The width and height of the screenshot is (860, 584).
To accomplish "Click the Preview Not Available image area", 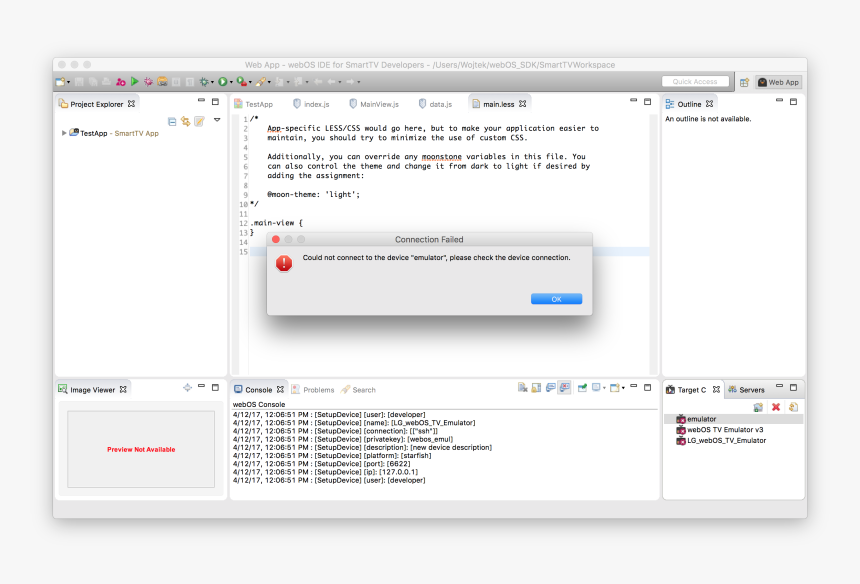I will (x=141, y=449).
